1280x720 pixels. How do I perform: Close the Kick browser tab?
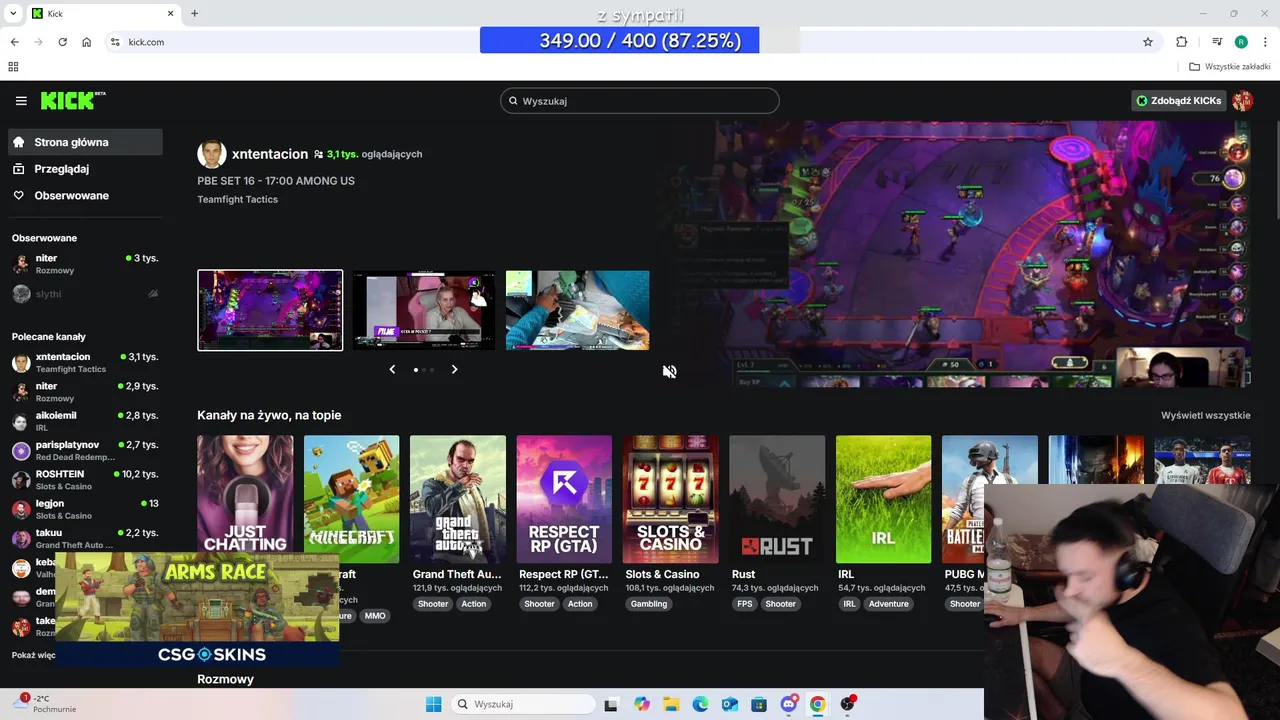(171, 14)
